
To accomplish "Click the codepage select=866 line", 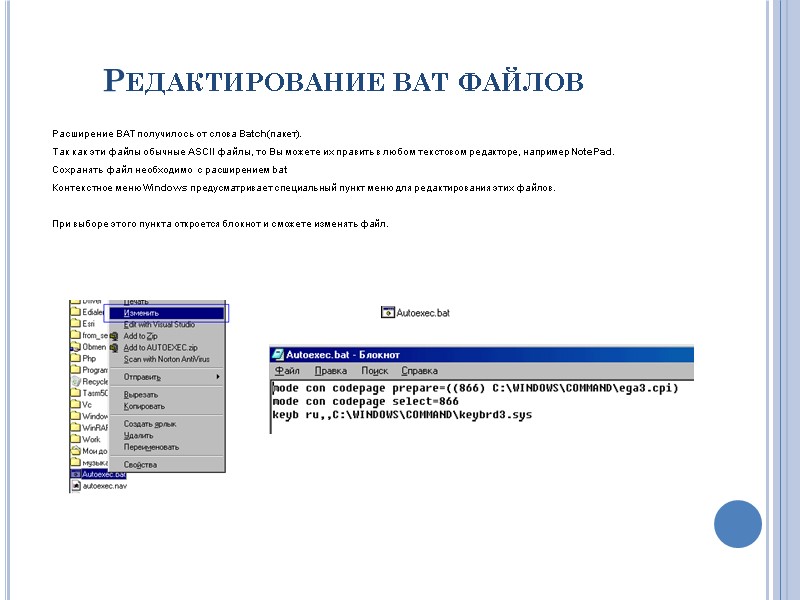I will pyautogui.click(x=365, y=402).
